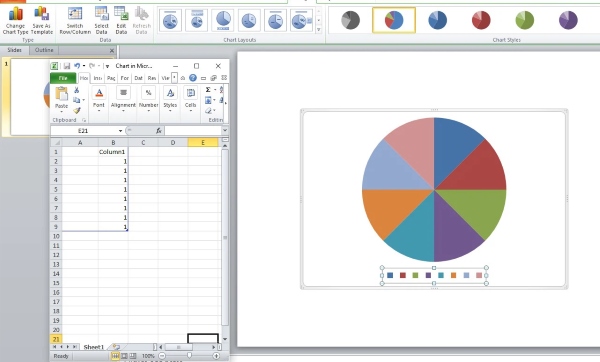Switch to the Outline tab

click(x=44, y=50)
